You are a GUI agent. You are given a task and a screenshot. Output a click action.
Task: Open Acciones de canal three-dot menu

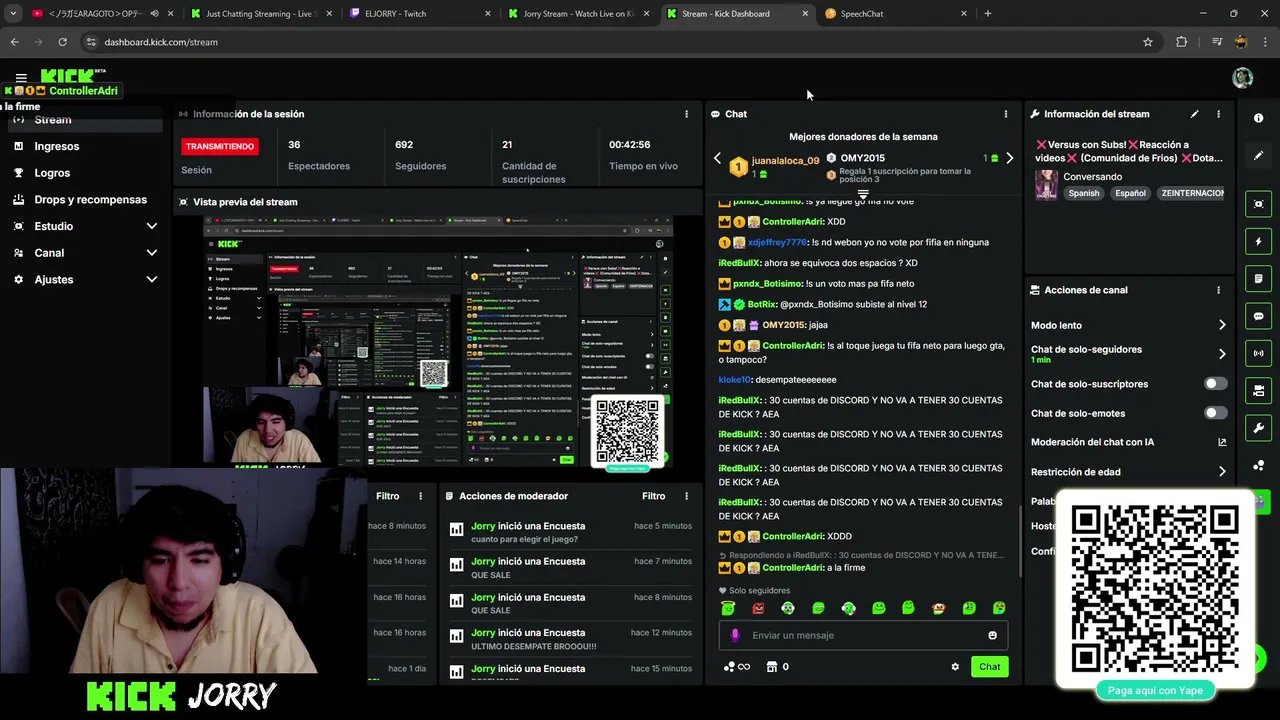tap(1218, 290)
